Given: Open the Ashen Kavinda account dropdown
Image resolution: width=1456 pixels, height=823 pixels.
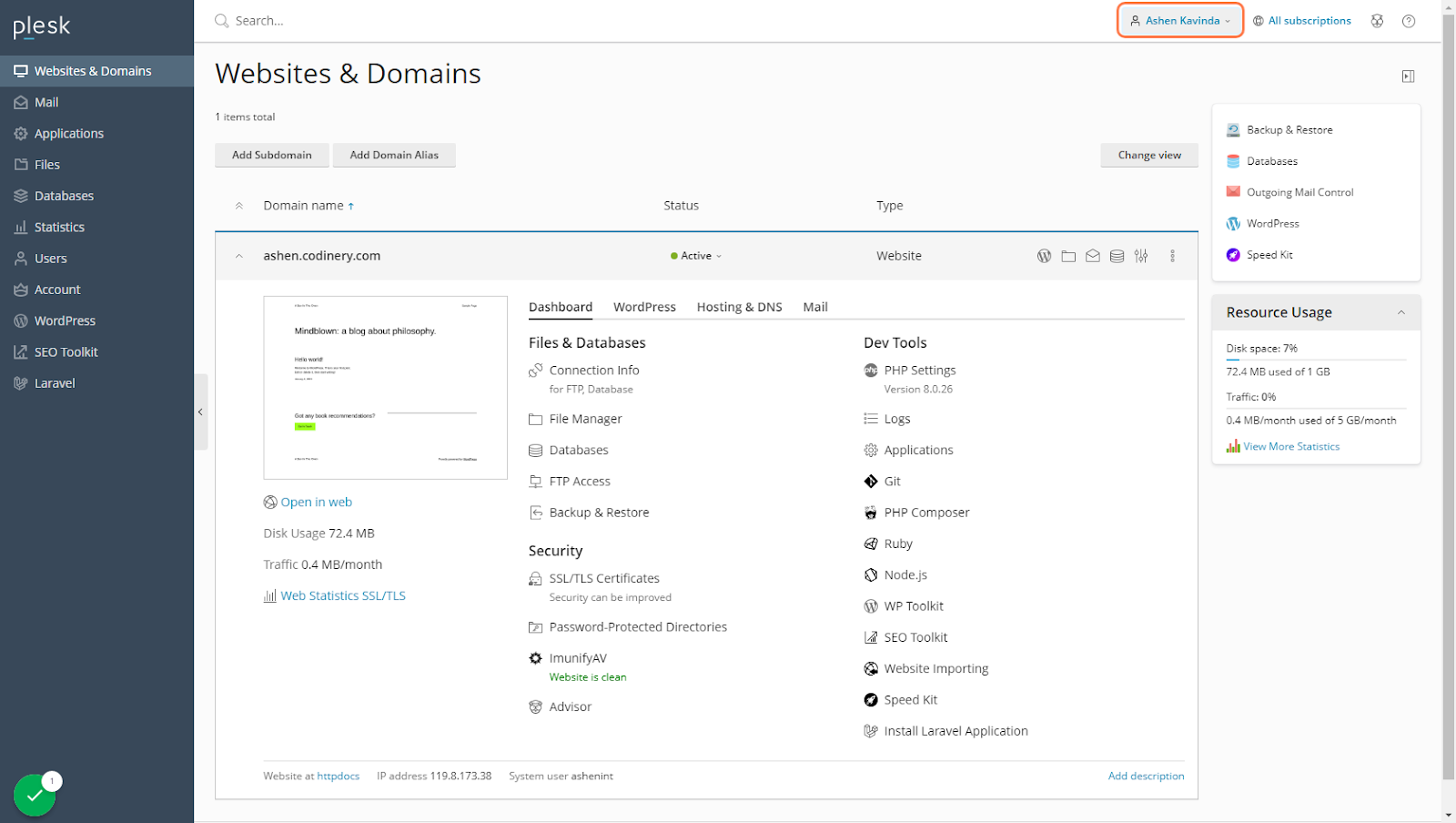Looking at the screenshot, I should click(x=1180, y=21).
